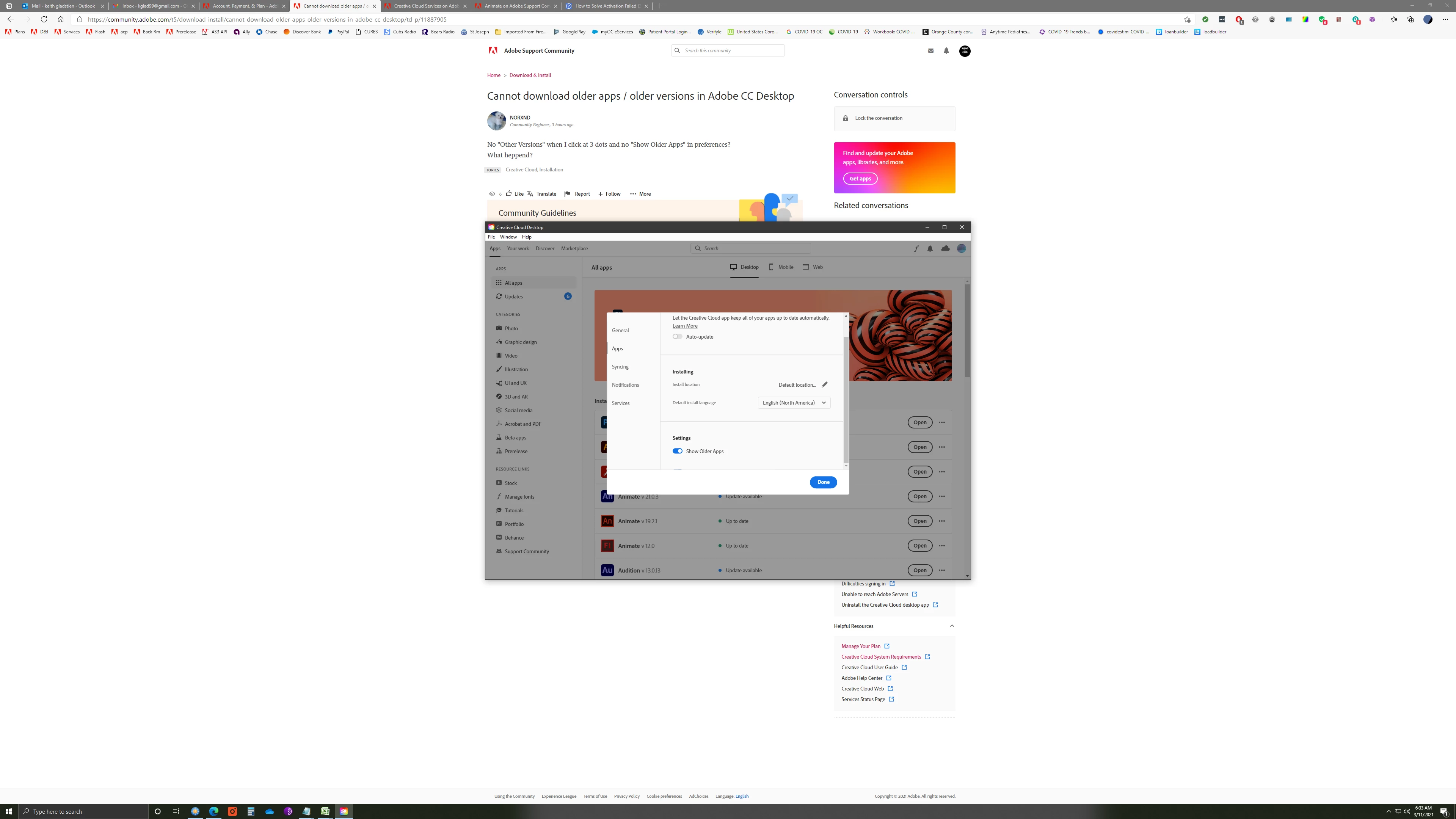Viewport: 1456px width, 819px height.
Task: Open the default install language dropdown
Action: click(794, 403)
